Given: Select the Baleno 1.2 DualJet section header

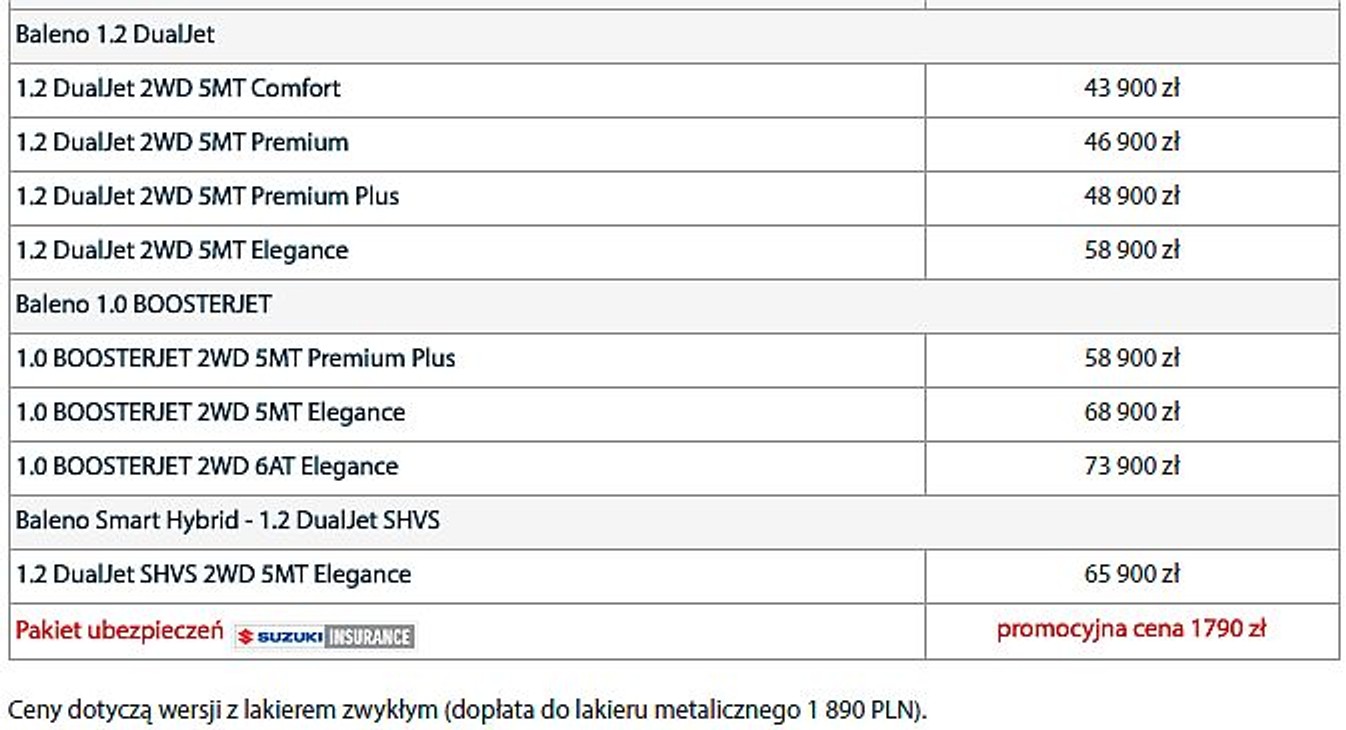Looking at the screenshot, I should point(674,36).
